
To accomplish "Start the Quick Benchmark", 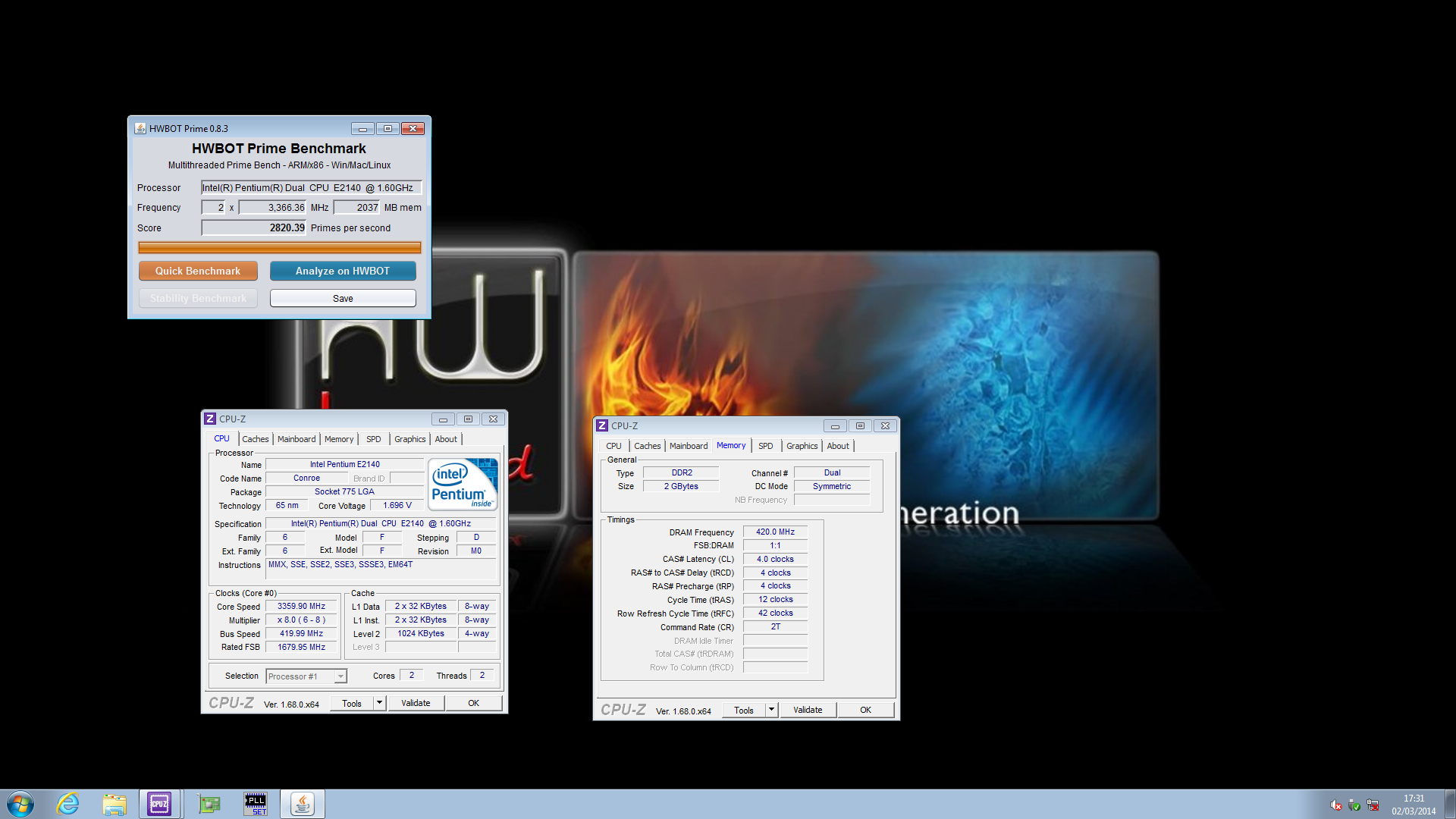I will click(198, 271).
